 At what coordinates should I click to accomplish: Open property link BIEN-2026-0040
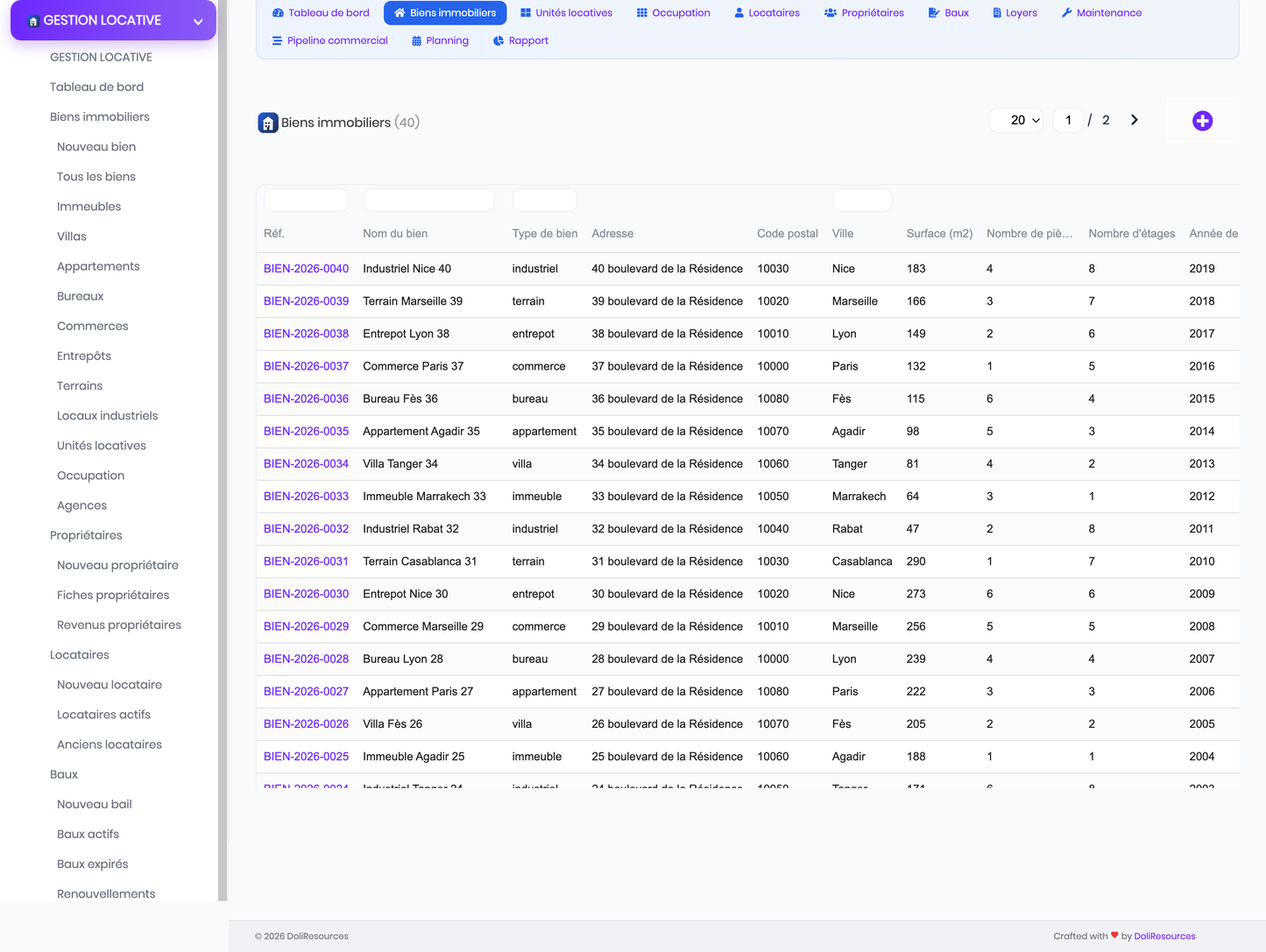coord(306,269)
